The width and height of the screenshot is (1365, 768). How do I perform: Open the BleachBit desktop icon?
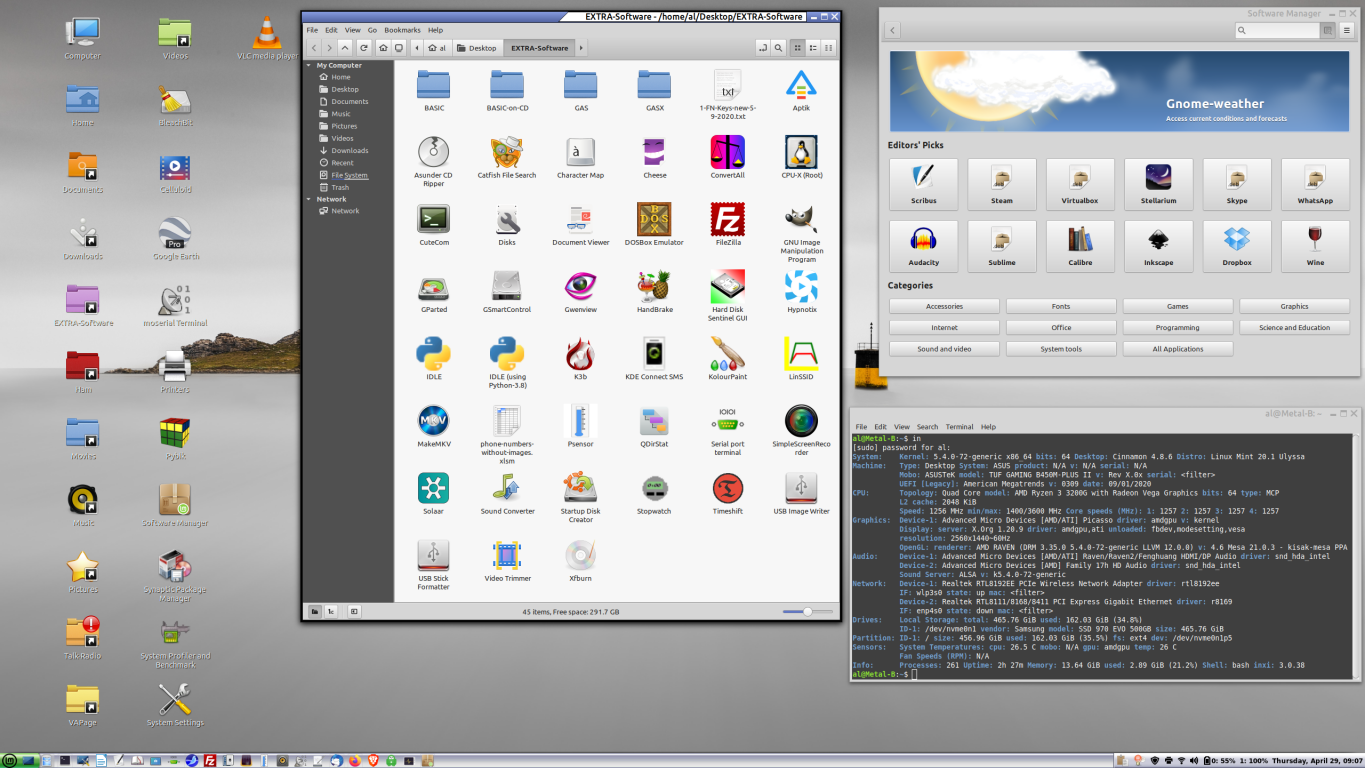pos(175,99)
